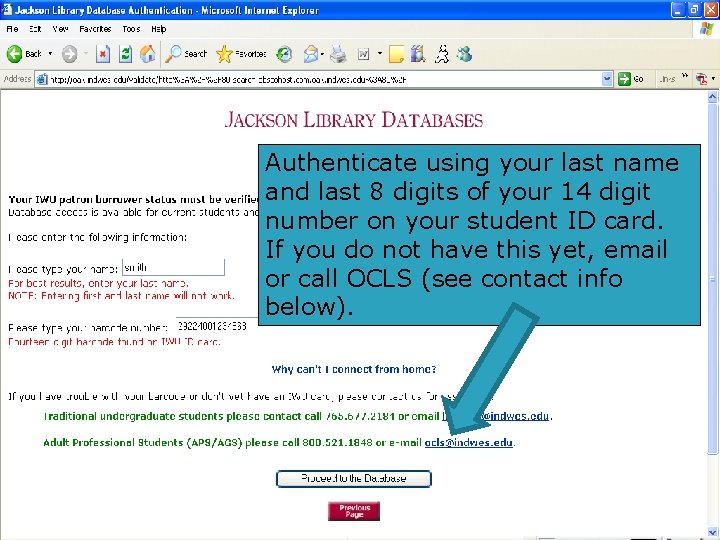Click the ocls@indwes.edu email link
720x540 pixels.
pyautogui.click(x=468, y=443)
